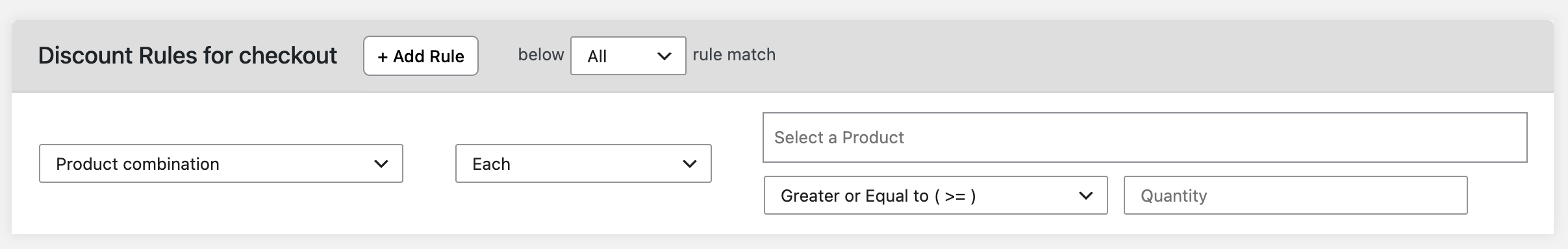Click the chevron on the Greater or Equal selector

[x=1085, y=196]
